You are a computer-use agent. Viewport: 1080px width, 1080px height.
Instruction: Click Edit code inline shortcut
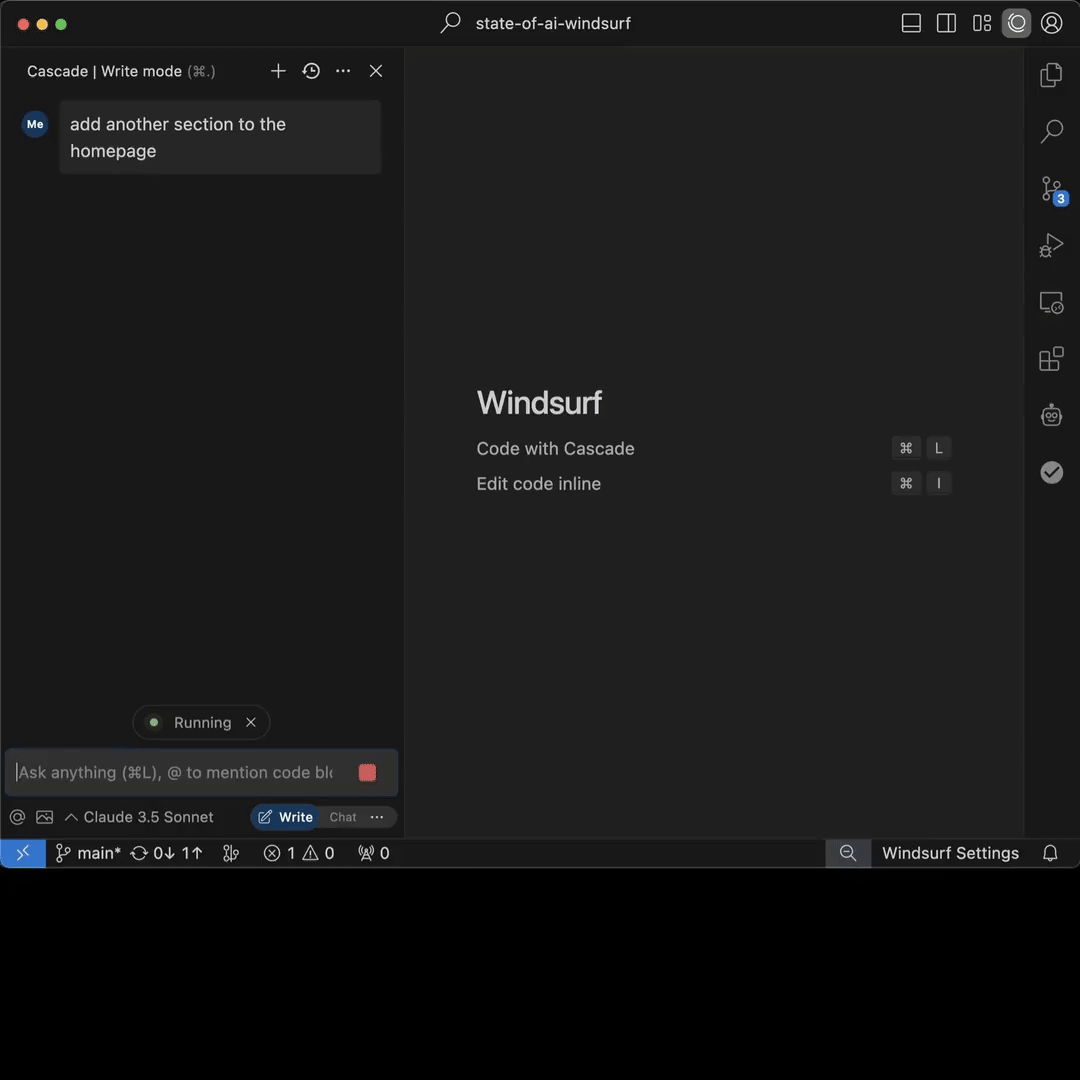click(x=714, y=484)
